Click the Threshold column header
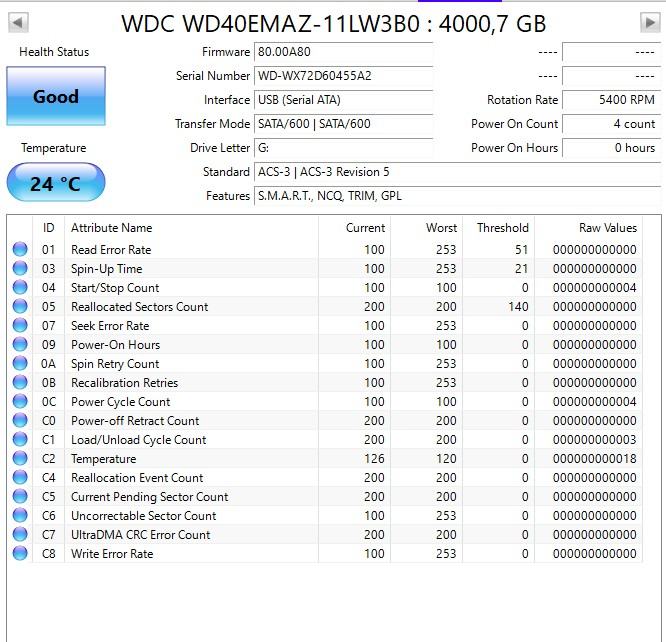Image resolution: width=666 pixels, height=642 pixels. pos(499,228)
